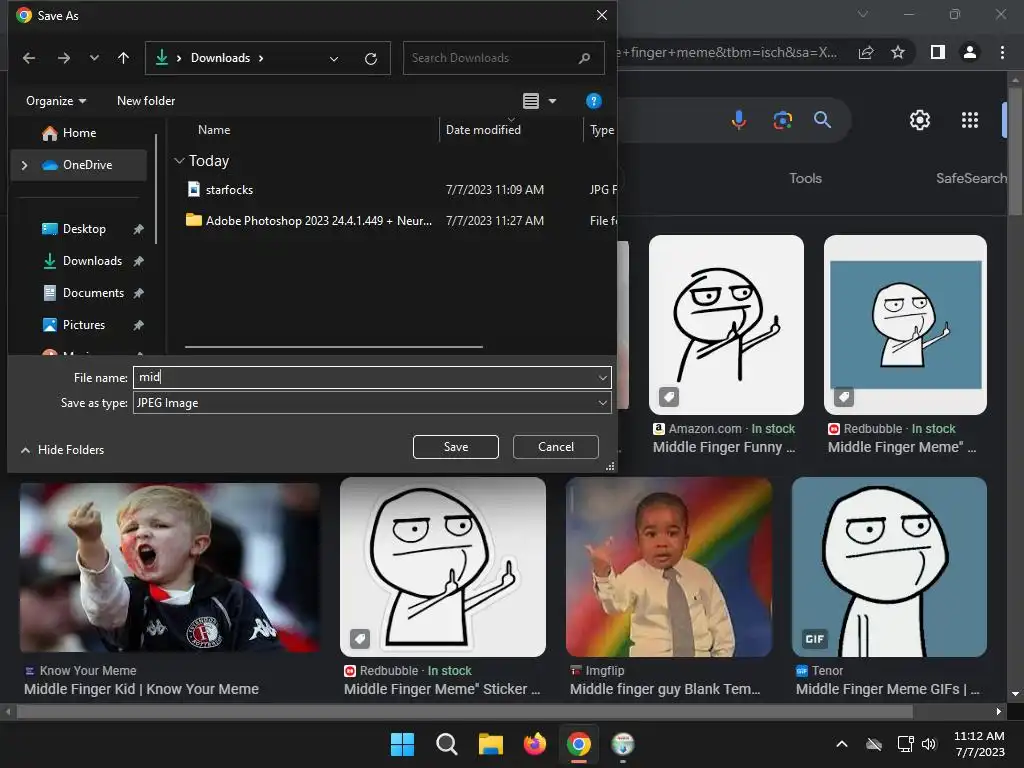Share this page from Chrome address bar
Screen dimensions: 1024x768
(866, 52)
